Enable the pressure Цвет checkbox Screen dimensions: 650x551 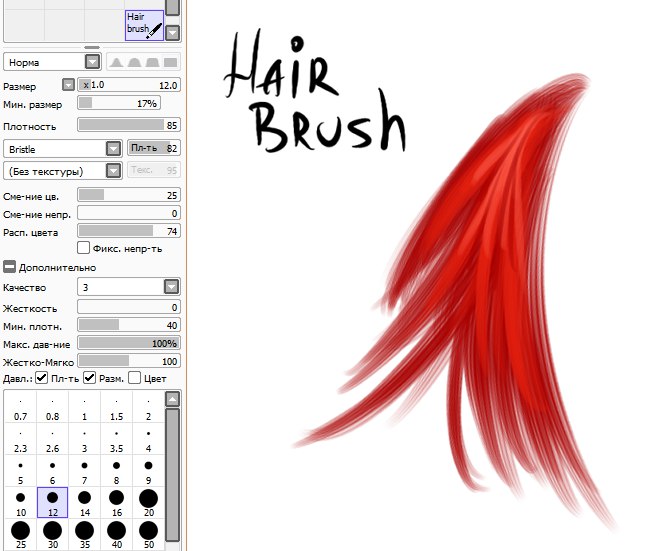pos(134,378)
